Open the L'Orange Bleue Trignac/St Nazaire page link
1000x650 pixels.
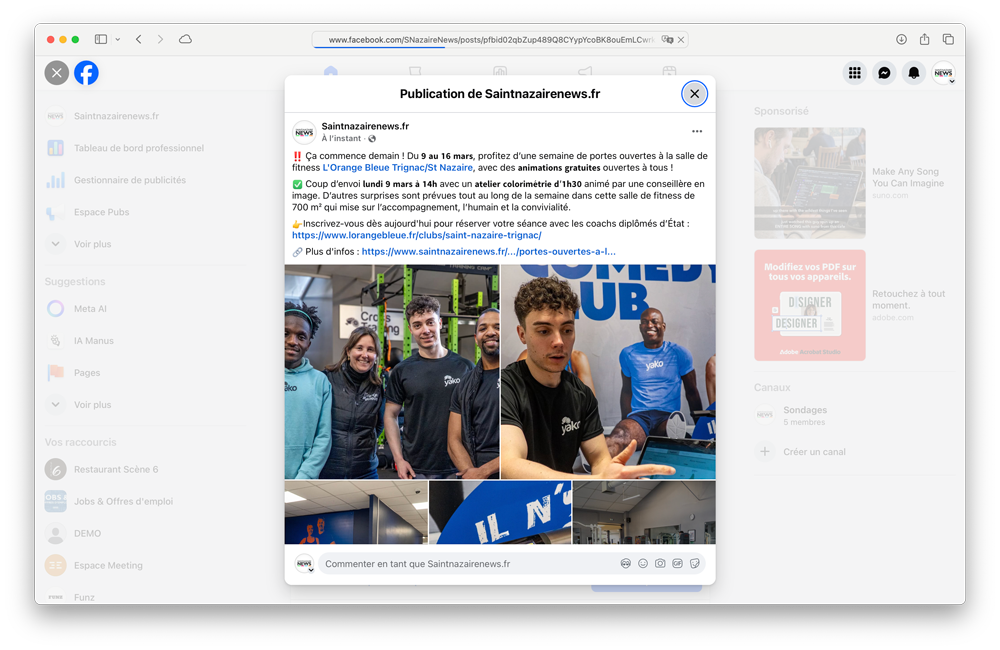[397, 168]
